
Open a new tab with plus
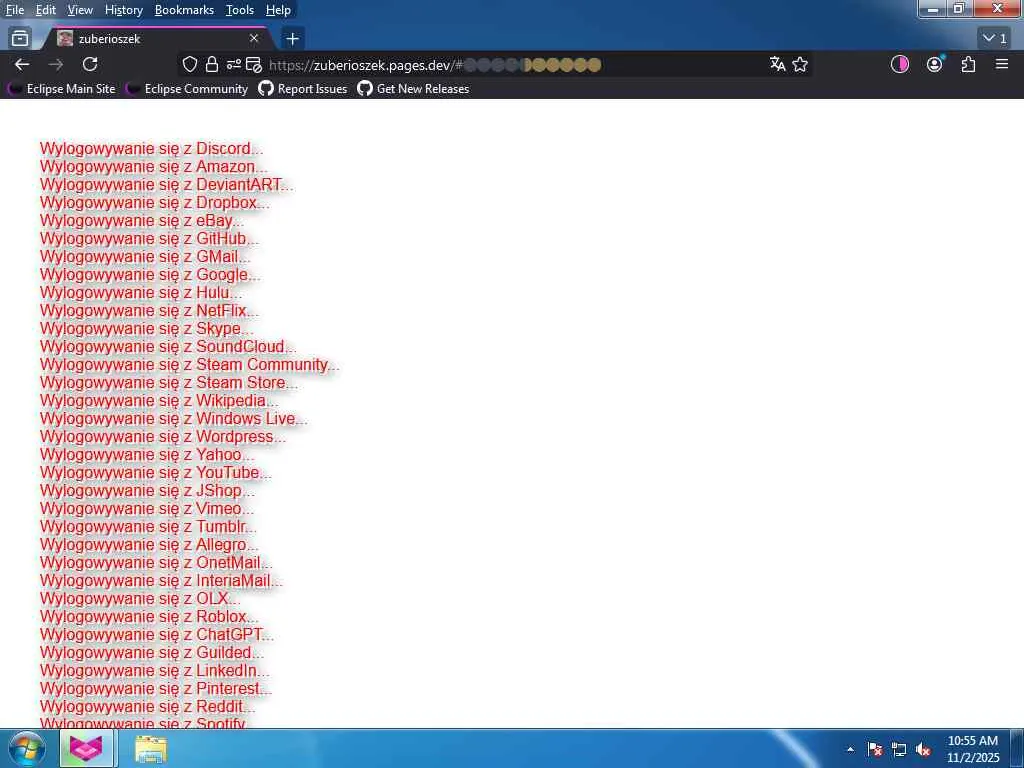292,39
